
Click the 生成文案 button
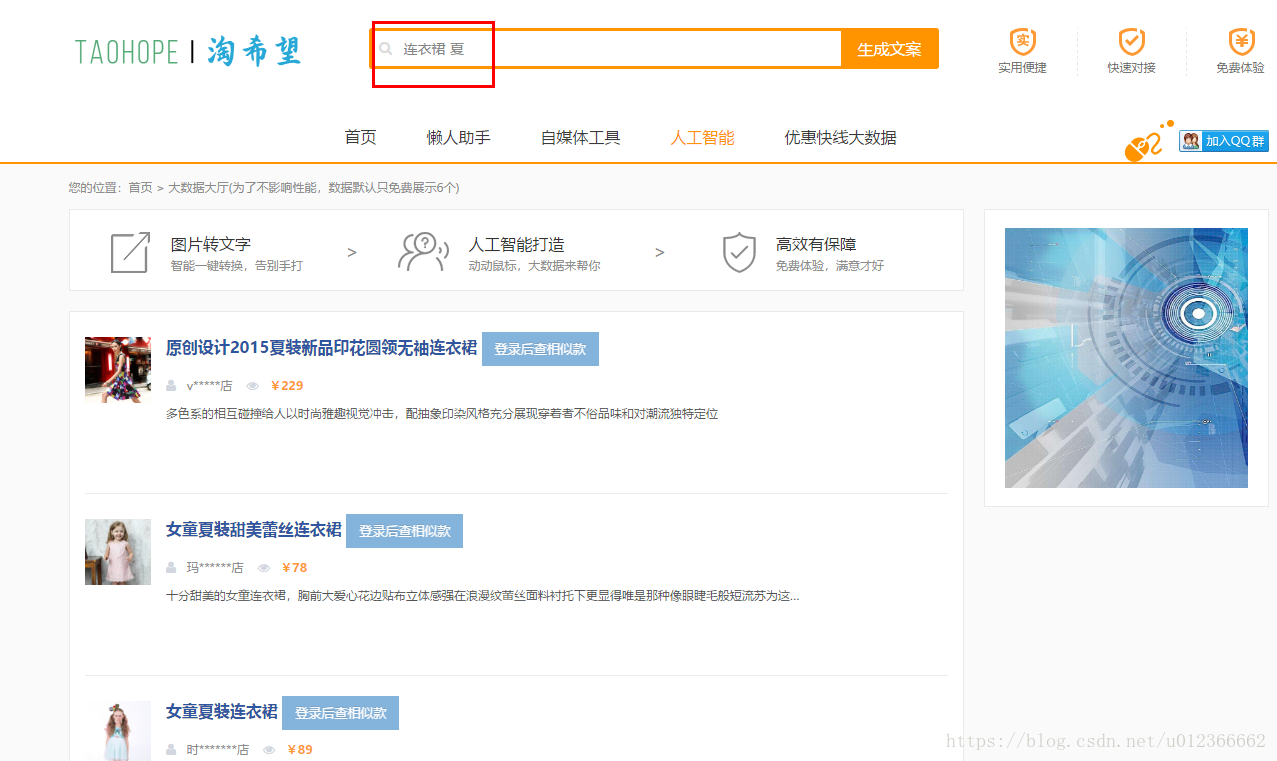890,49
